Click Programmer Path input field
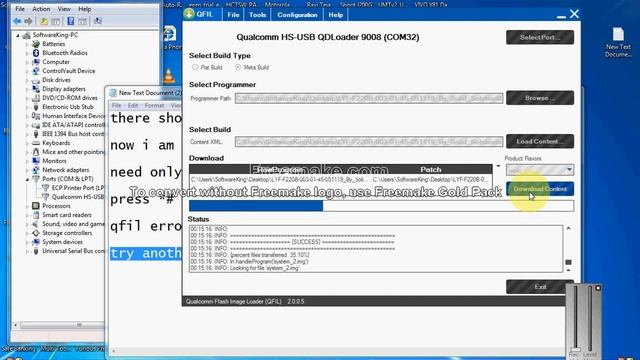Image resolution: width=640 pixels, height=360 pixels. click(369, 98)
